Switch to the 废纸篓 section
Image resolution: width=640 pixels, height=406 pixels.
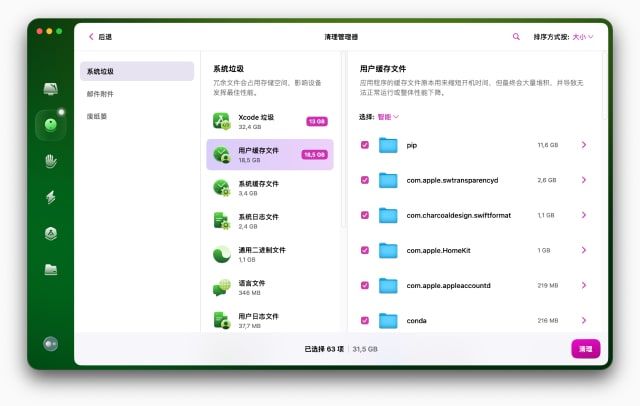point(97,115)
